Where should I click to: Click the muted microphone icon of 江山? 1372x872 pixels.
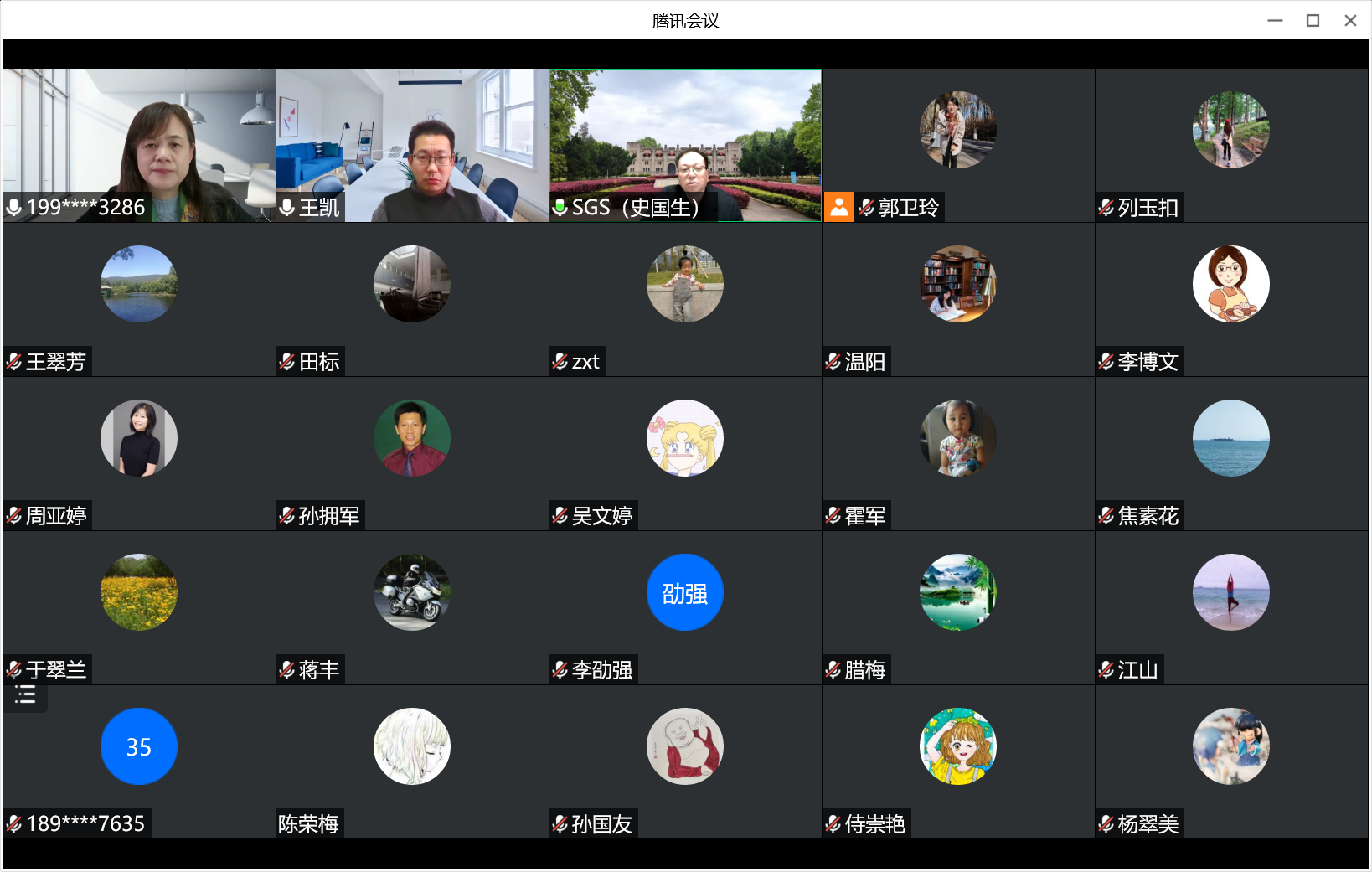[1106, 669]
